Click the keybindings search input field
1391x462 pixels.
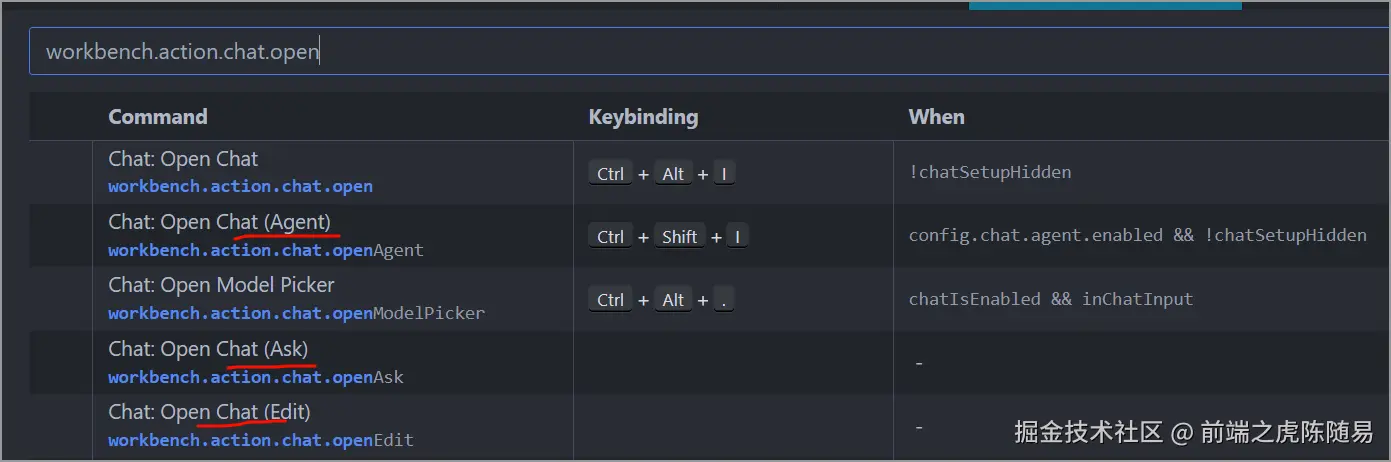(x=700, y=52)
